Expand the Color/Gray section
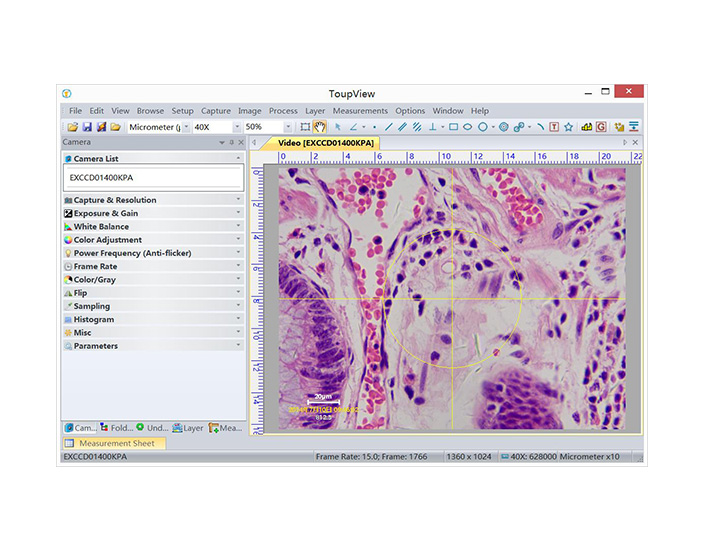 (x=153, y=280)
